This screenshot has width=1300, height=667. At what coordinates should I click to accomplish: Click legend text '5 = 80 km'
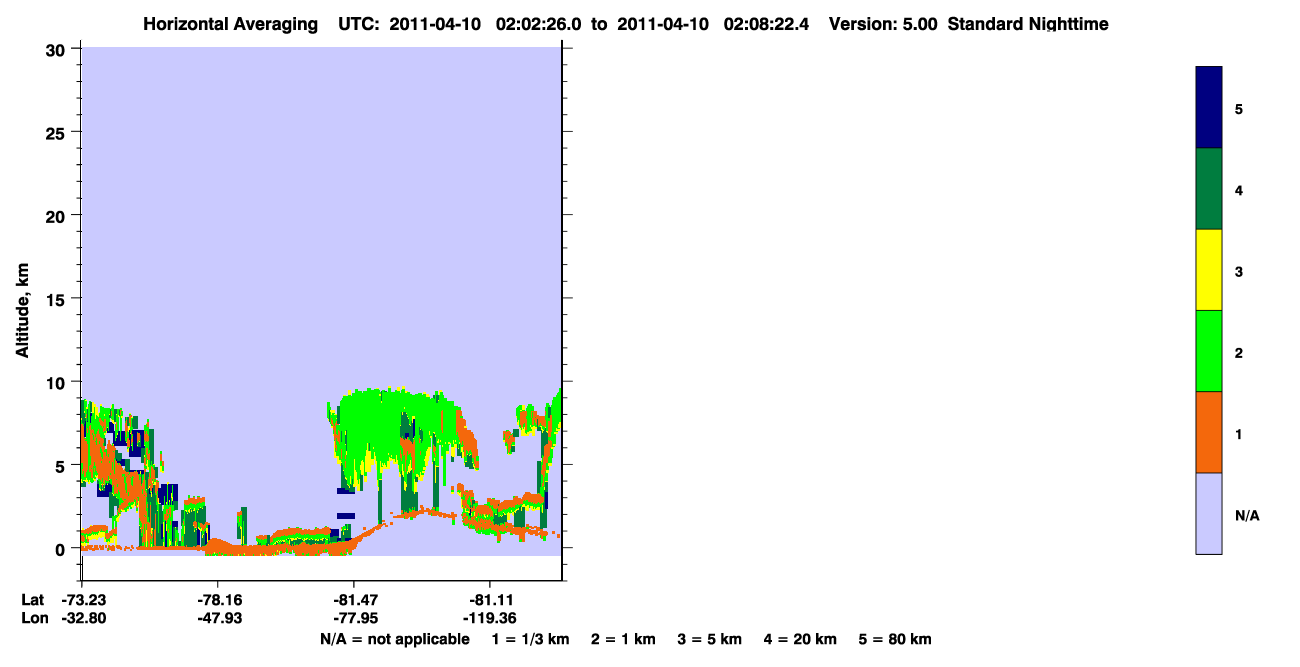pyautogui.click(x=895, y=639)
